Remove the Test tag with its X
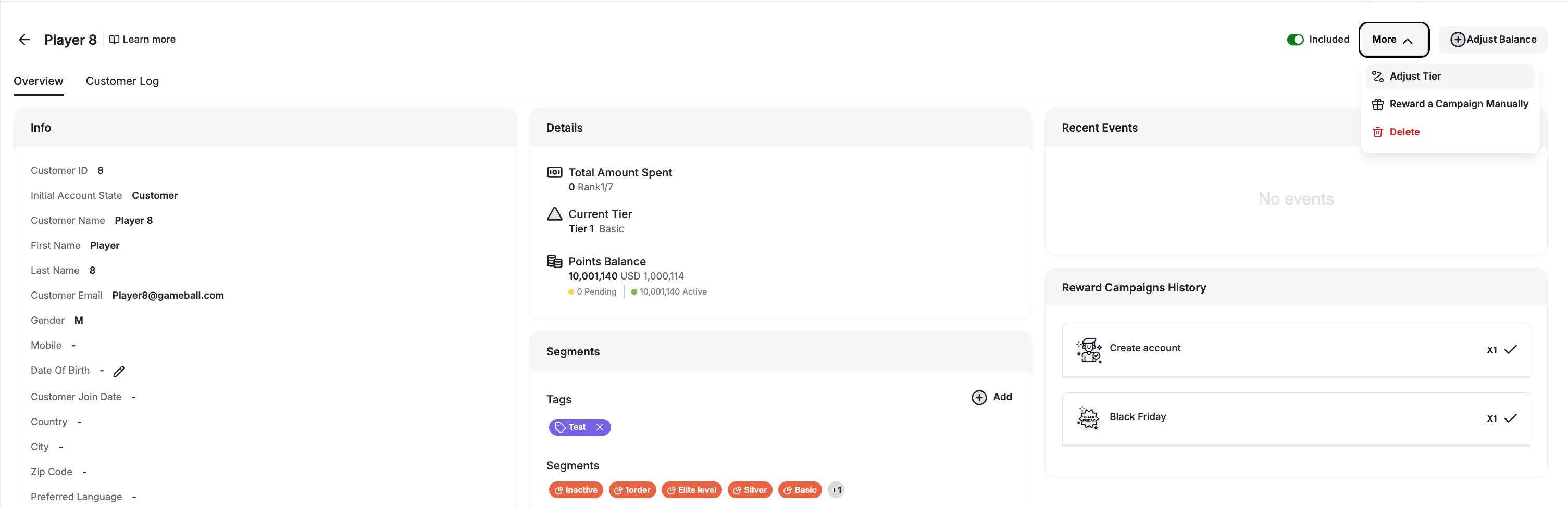 coord(600,427)
